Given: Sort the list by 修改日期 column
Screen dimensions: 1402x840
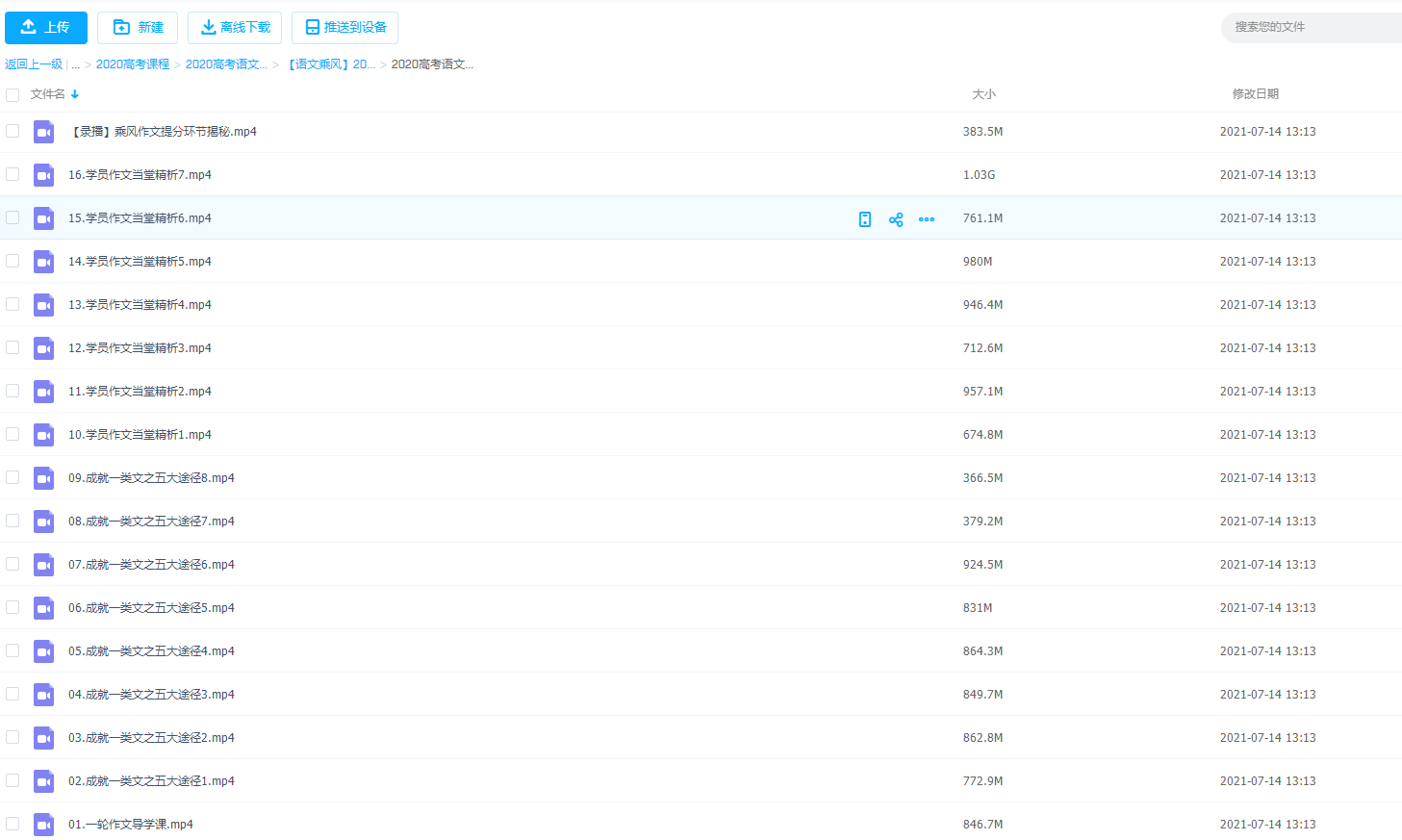Looking at the screenshot, I should pos(1255,94).
